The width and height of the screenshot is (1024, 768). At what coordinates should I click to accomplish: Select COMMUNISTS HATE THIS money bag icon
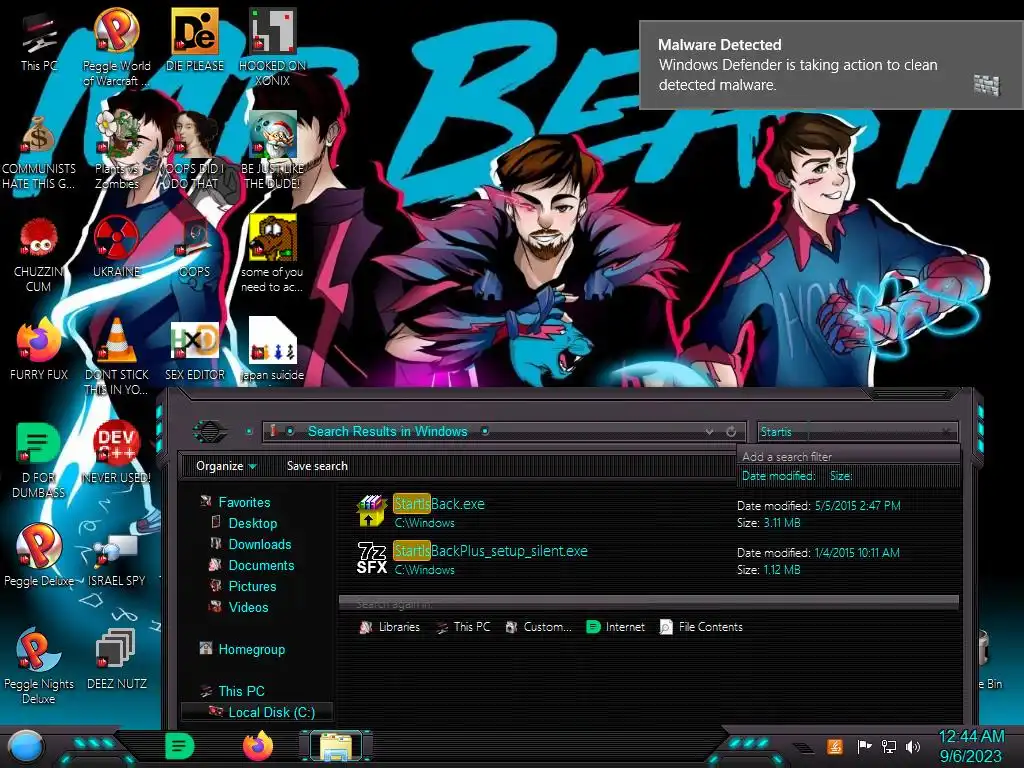tap(39, 152)
